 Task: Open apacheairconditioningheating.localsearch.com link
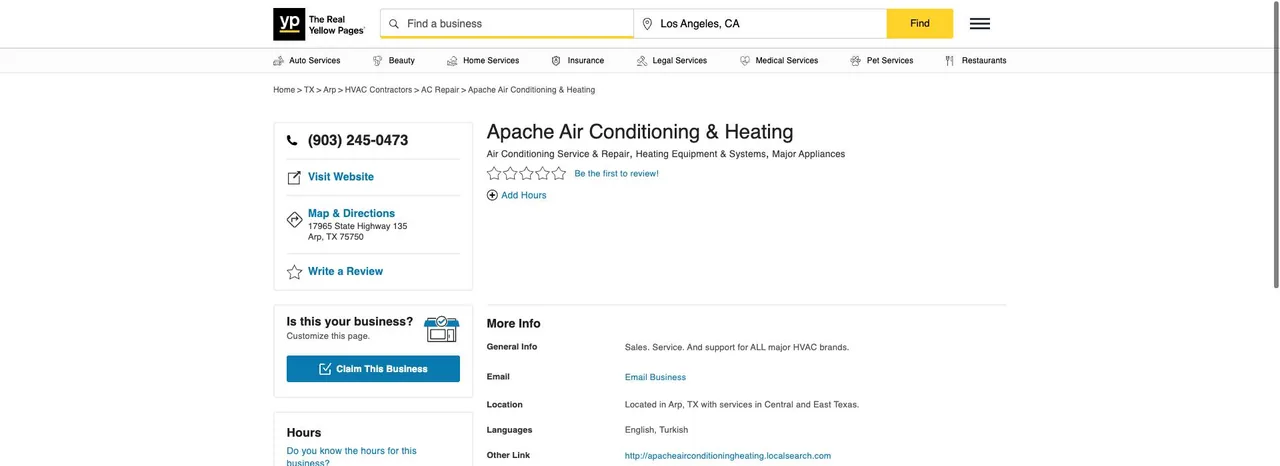click(728, 456)
